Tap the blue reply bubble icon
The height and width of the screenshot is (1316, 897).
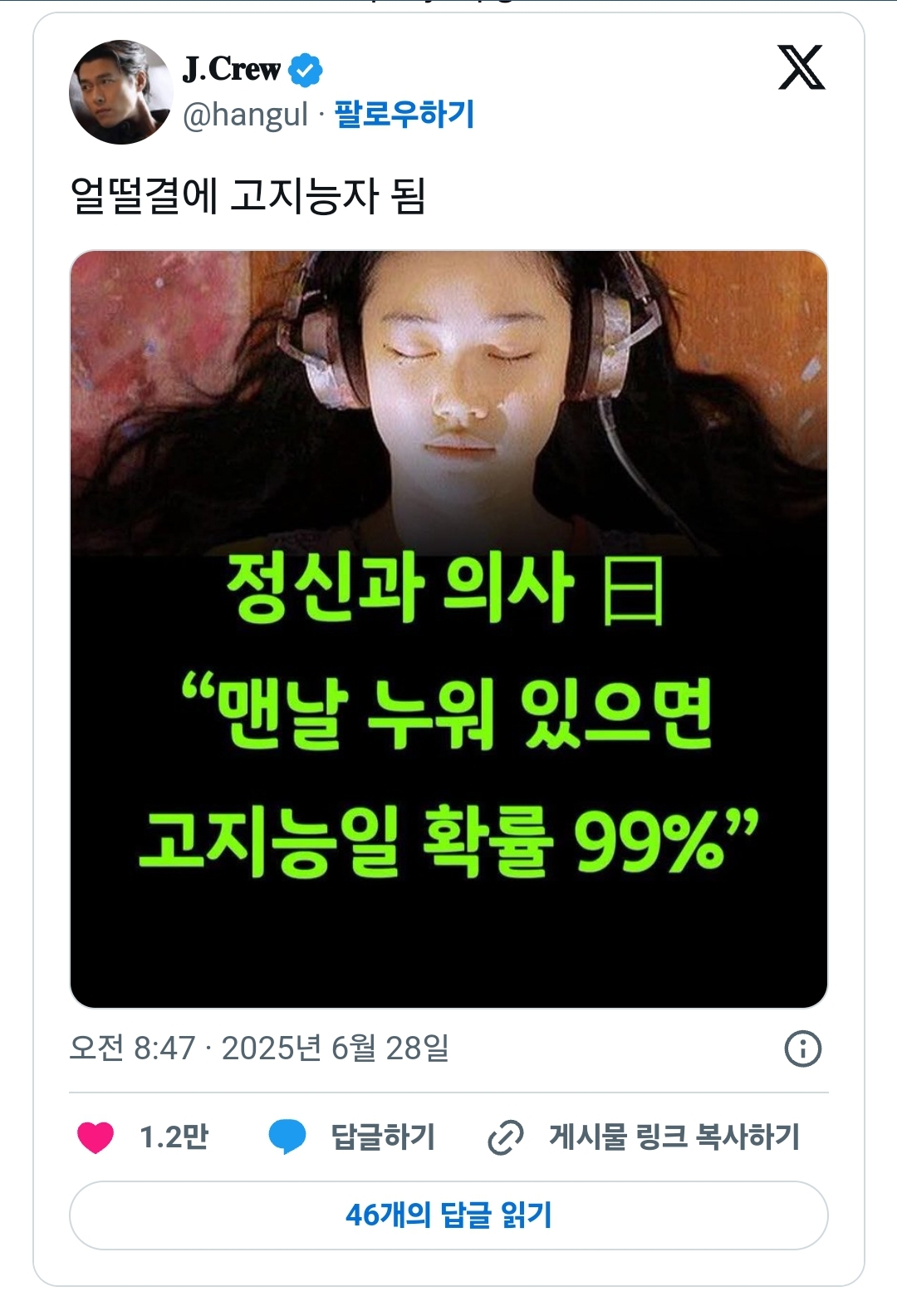tap(287, 1137)
